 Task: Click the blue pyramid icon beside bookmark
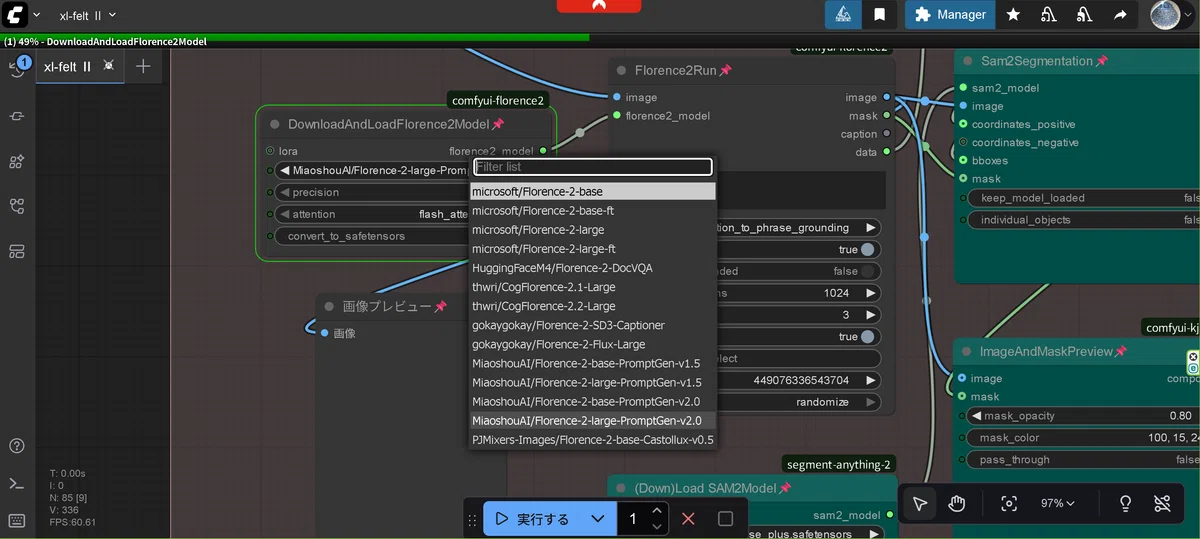pos(843,14)
